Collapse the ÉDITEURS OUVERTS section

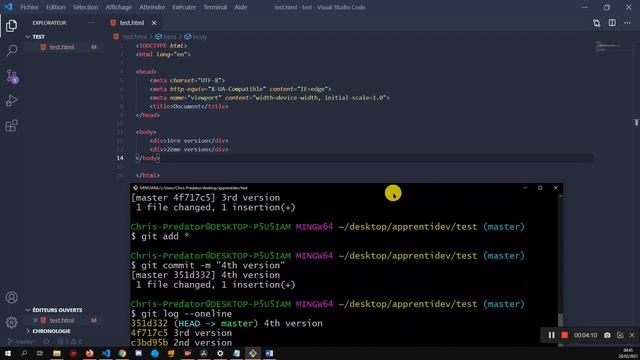click(54, 310)
